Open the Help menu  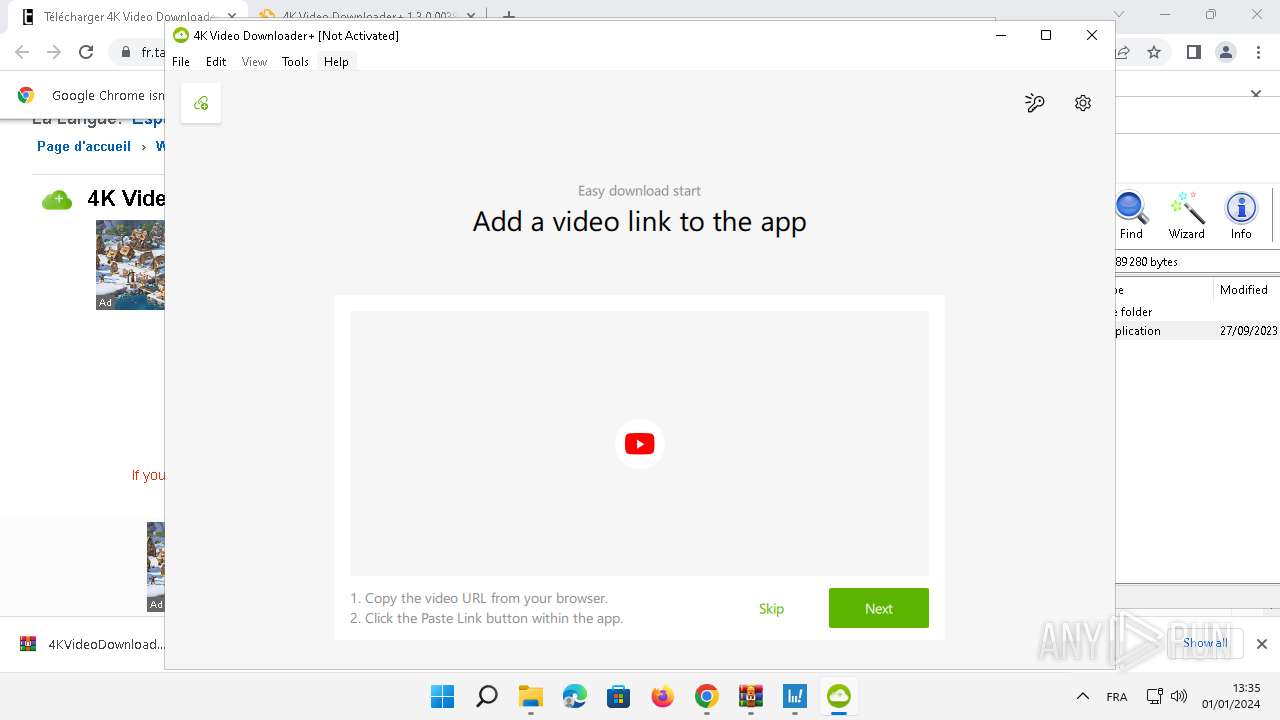336,62
